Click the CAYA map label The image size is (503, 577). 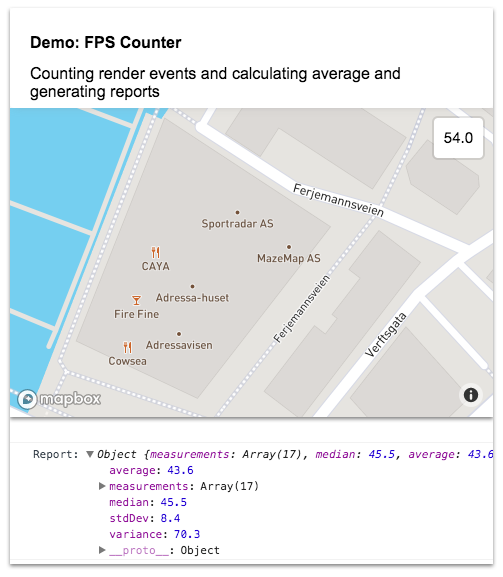tap(156, 266)
